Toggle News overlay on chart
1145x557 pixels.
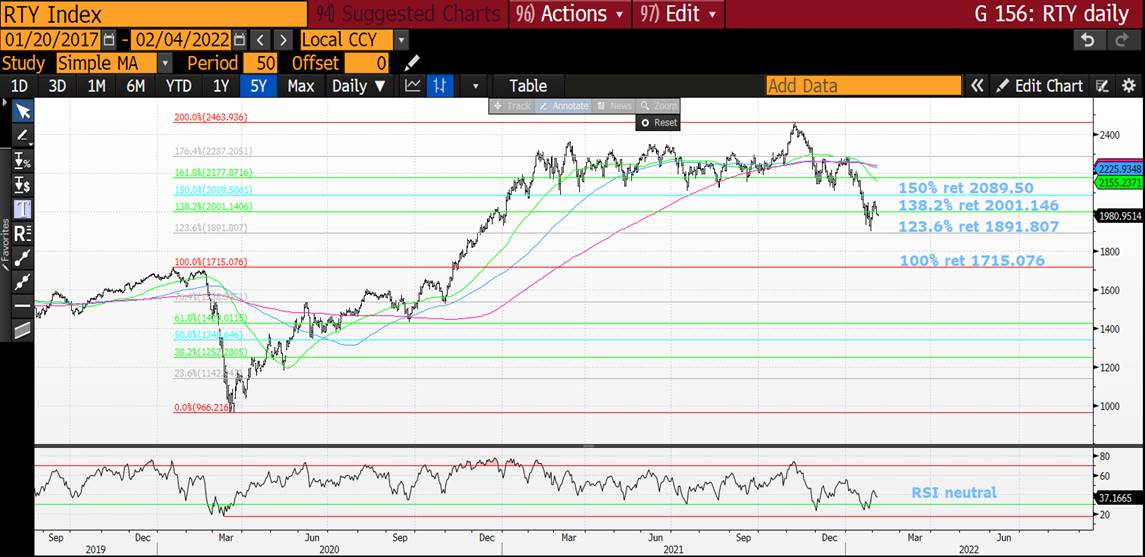613,106
